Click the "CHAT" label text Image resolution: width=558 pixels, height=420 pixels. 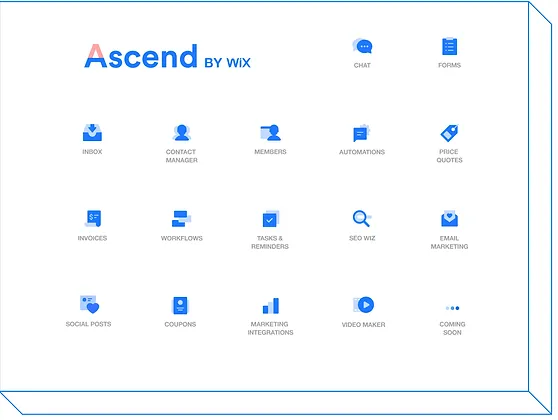(362, 65)
